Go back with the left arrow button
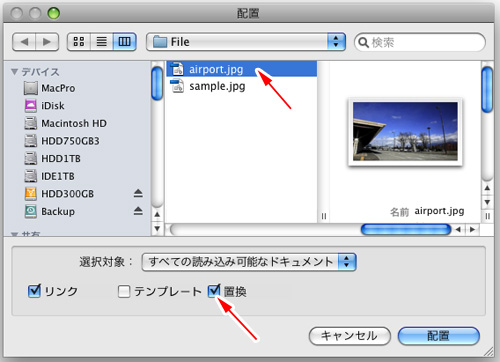The height and width of the screenshot is (362, 500). click(24, 42)
